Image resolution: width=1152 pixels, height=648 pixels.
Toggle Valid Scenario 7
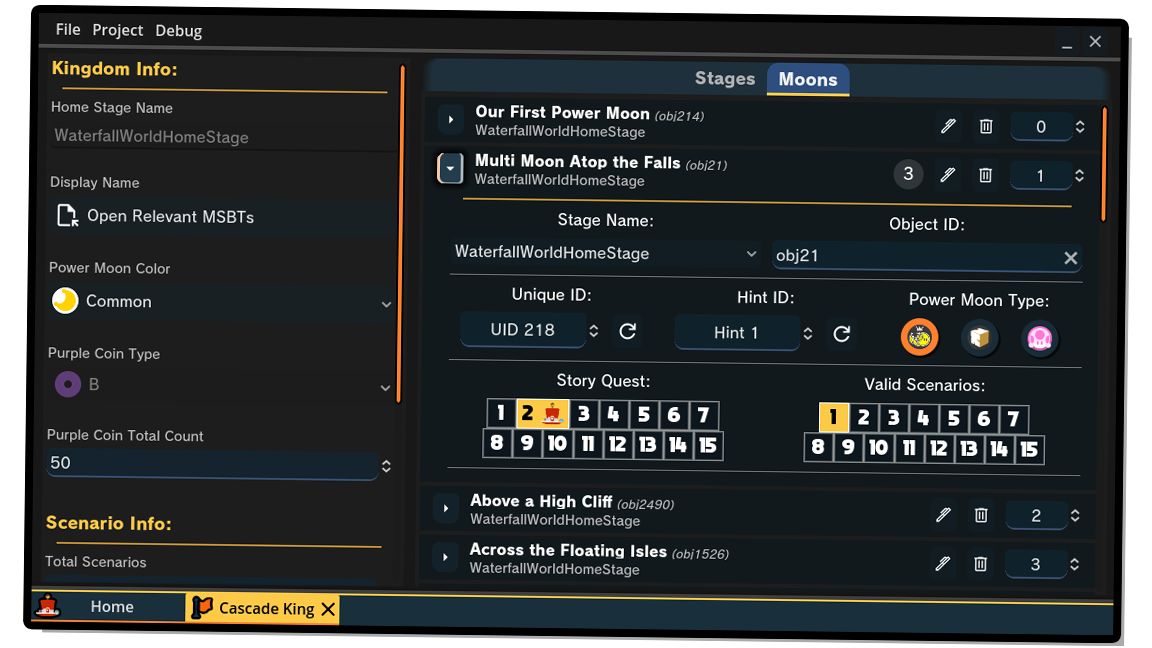coord(1013,420)
